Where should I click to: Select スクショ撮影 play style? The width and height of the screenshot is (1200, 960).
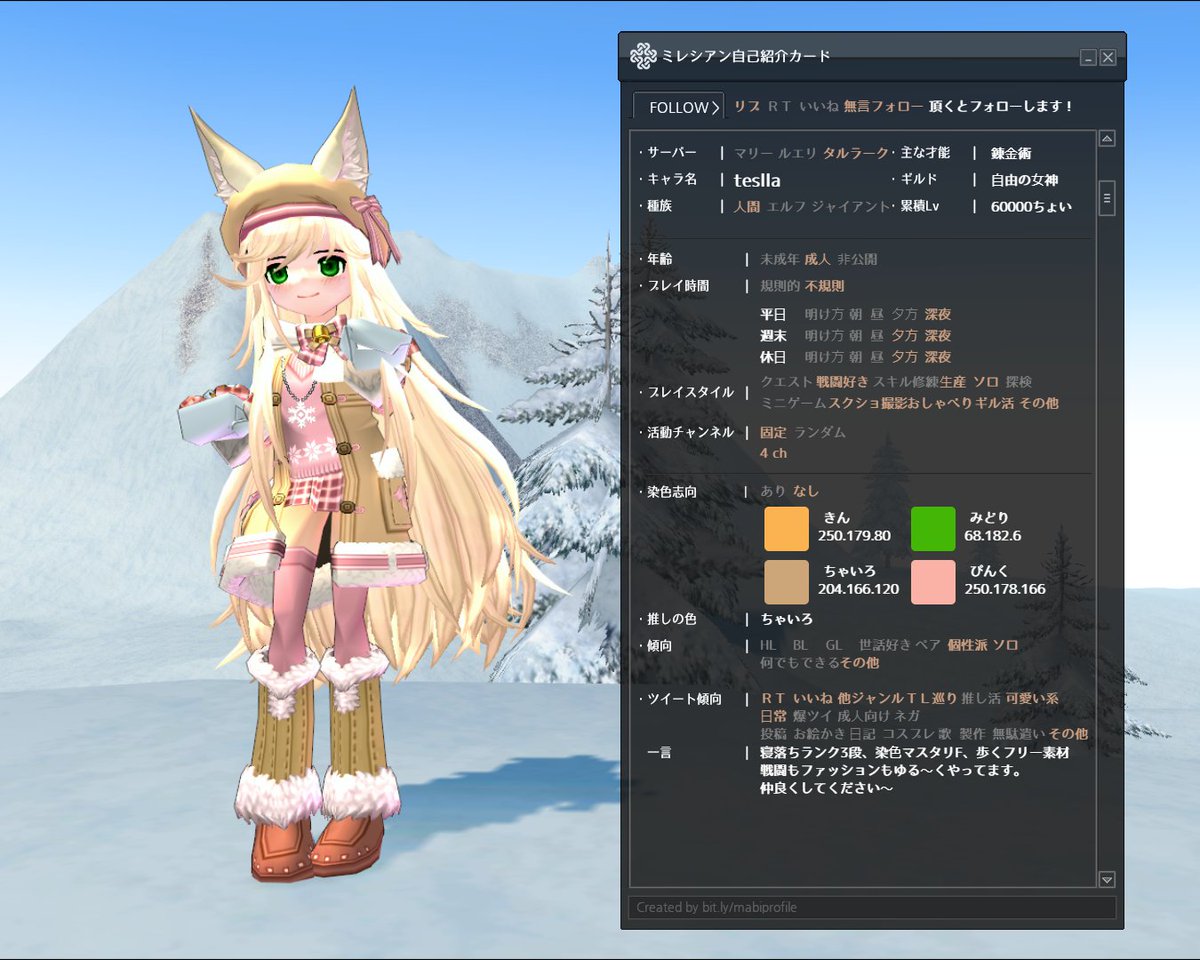(x=868, y=403)
